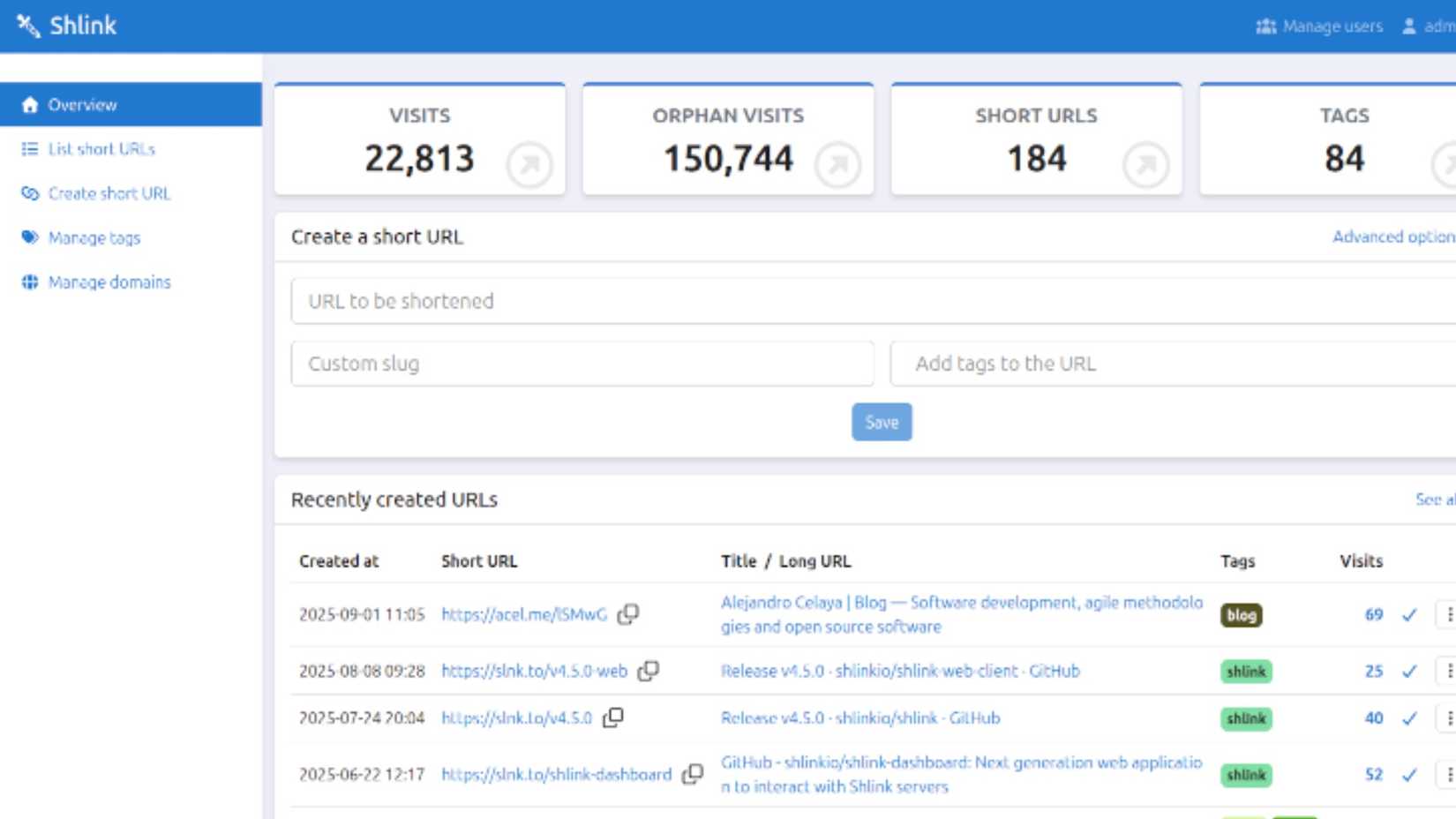Copy short URL https://slnk.to/v4.5.0-web
Viewport: 1456px width, 819px height.
(x=649, y=671)
